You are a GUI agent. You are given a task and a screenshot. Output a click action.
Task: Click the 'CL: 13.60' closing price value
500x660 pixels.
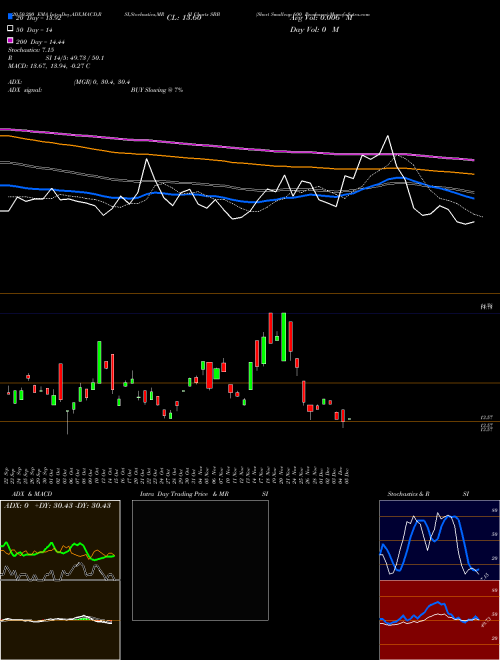184,18
